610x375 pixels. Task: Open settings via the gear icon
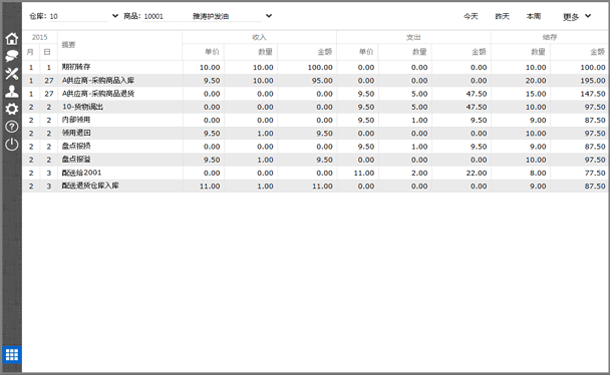[x=12, y=109]
